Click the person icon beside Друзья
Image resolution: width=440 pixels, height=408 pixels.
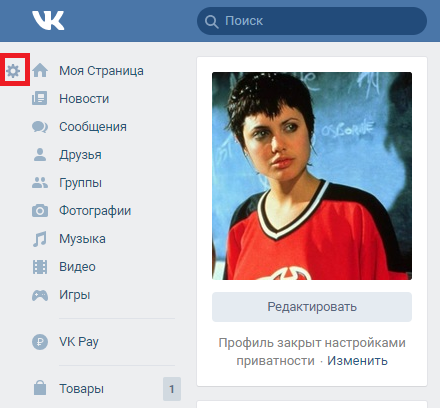(40, 155)
